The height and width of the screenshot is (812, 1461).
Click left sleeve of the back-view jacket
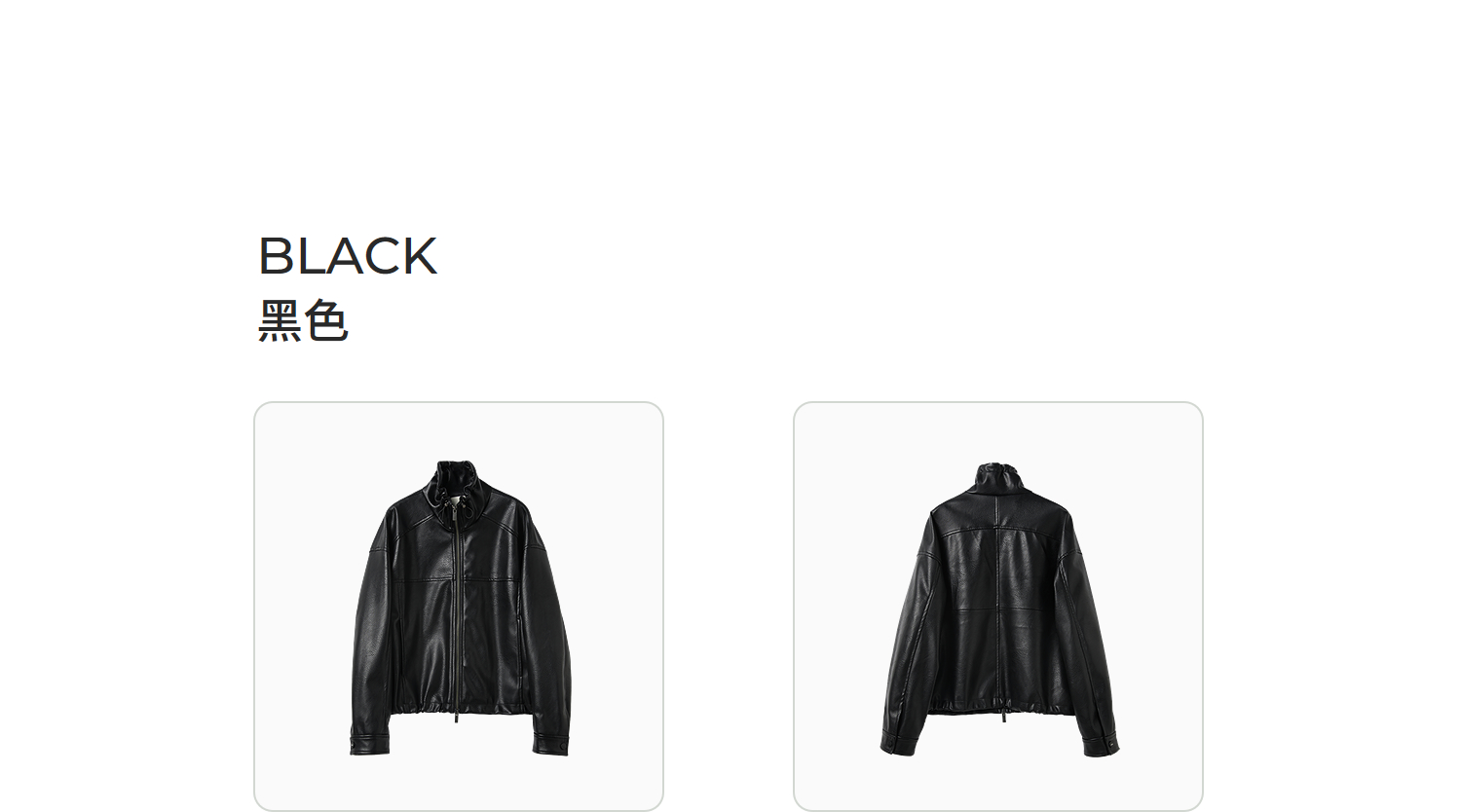[x=909, y=633]
